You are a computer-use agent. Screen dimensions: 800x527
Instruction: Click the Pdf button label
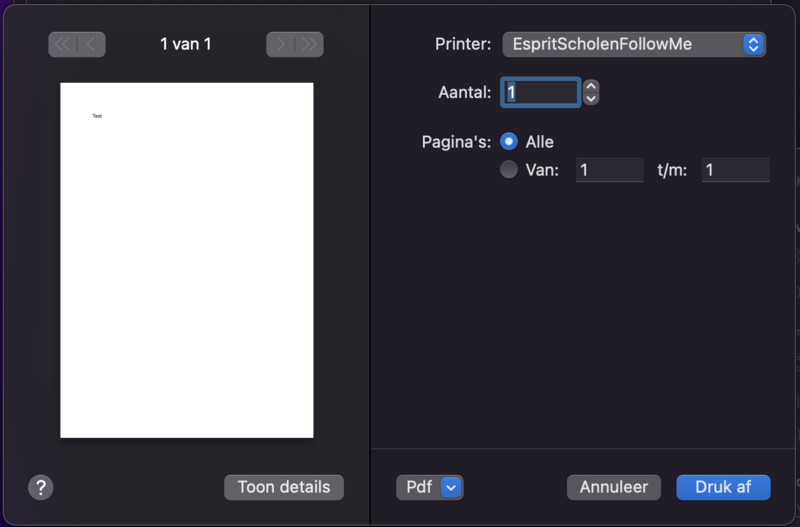(x=419, y=487)
